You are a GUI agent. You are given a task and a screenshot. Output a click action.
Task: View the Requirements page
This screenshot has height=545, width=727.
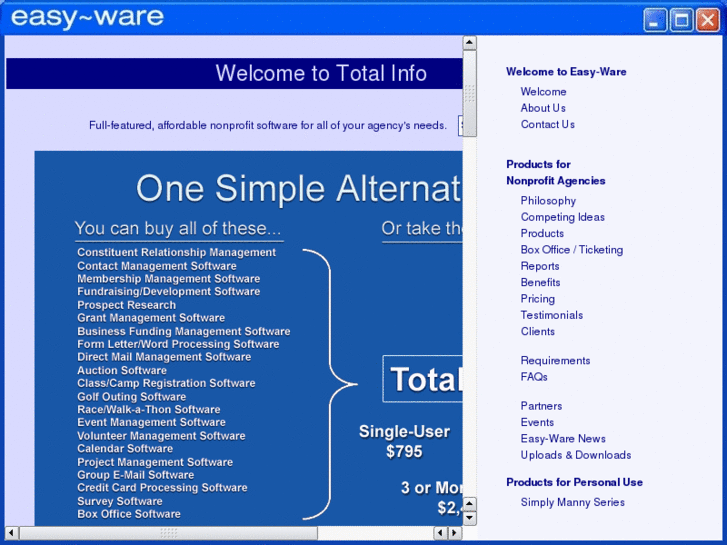point(555,360)
